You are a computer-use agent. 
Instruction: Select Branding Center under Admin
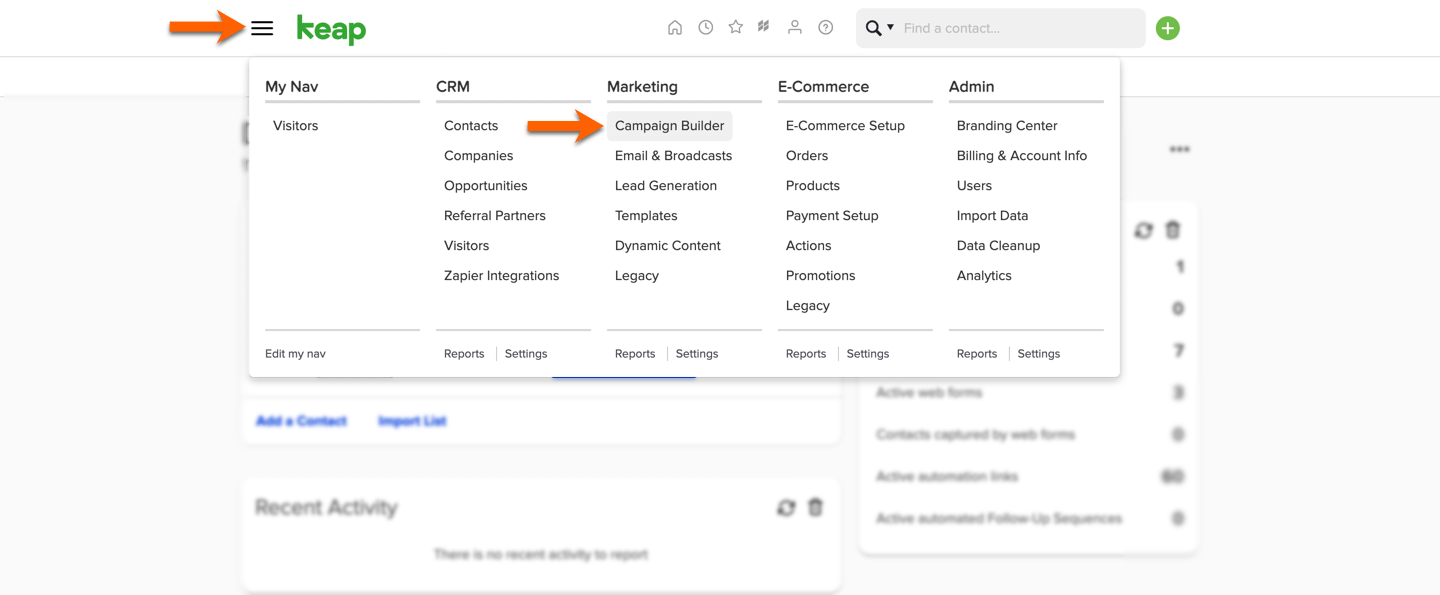[1006, 126]
